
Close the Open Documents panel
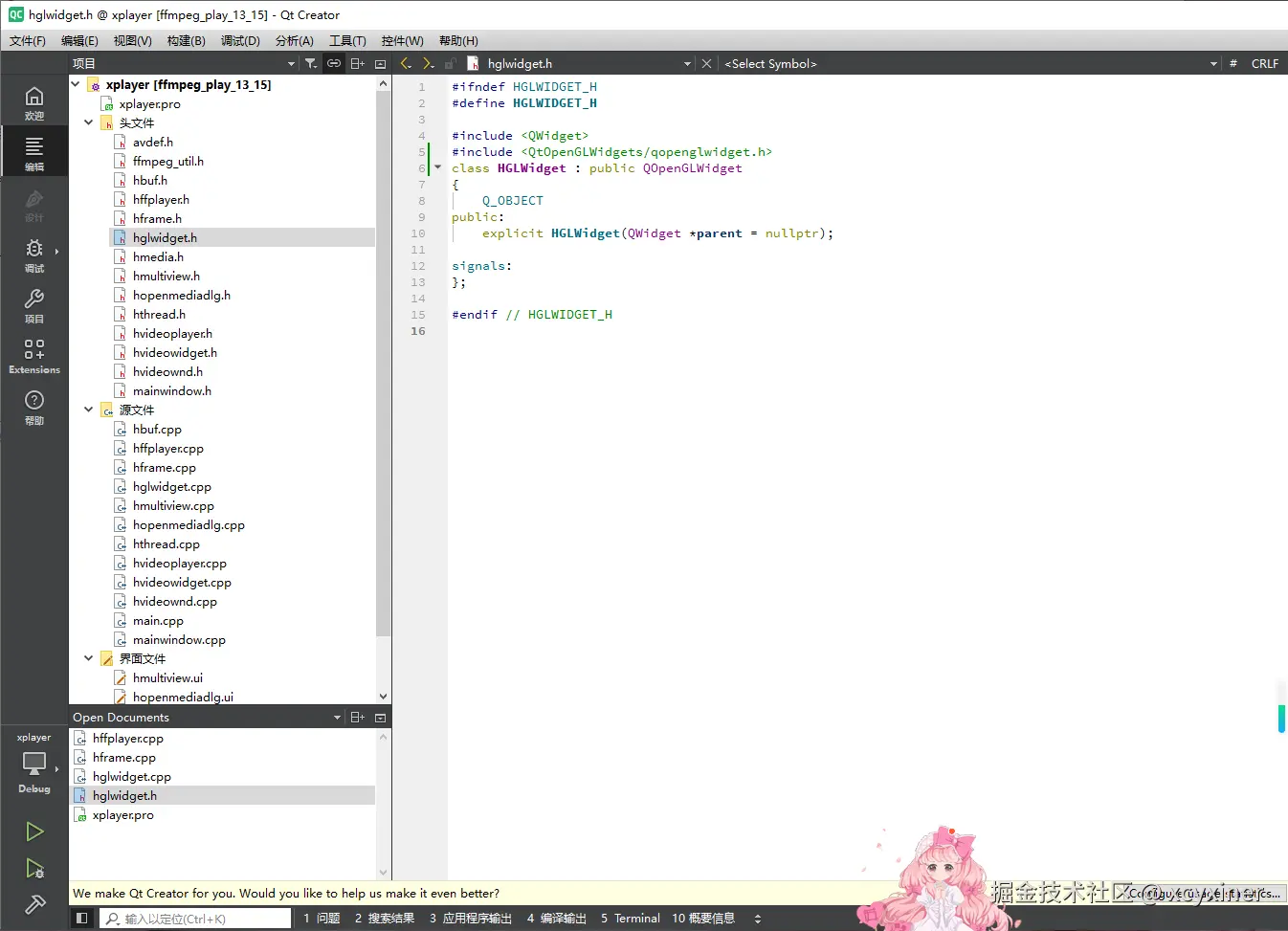(380, 717)
